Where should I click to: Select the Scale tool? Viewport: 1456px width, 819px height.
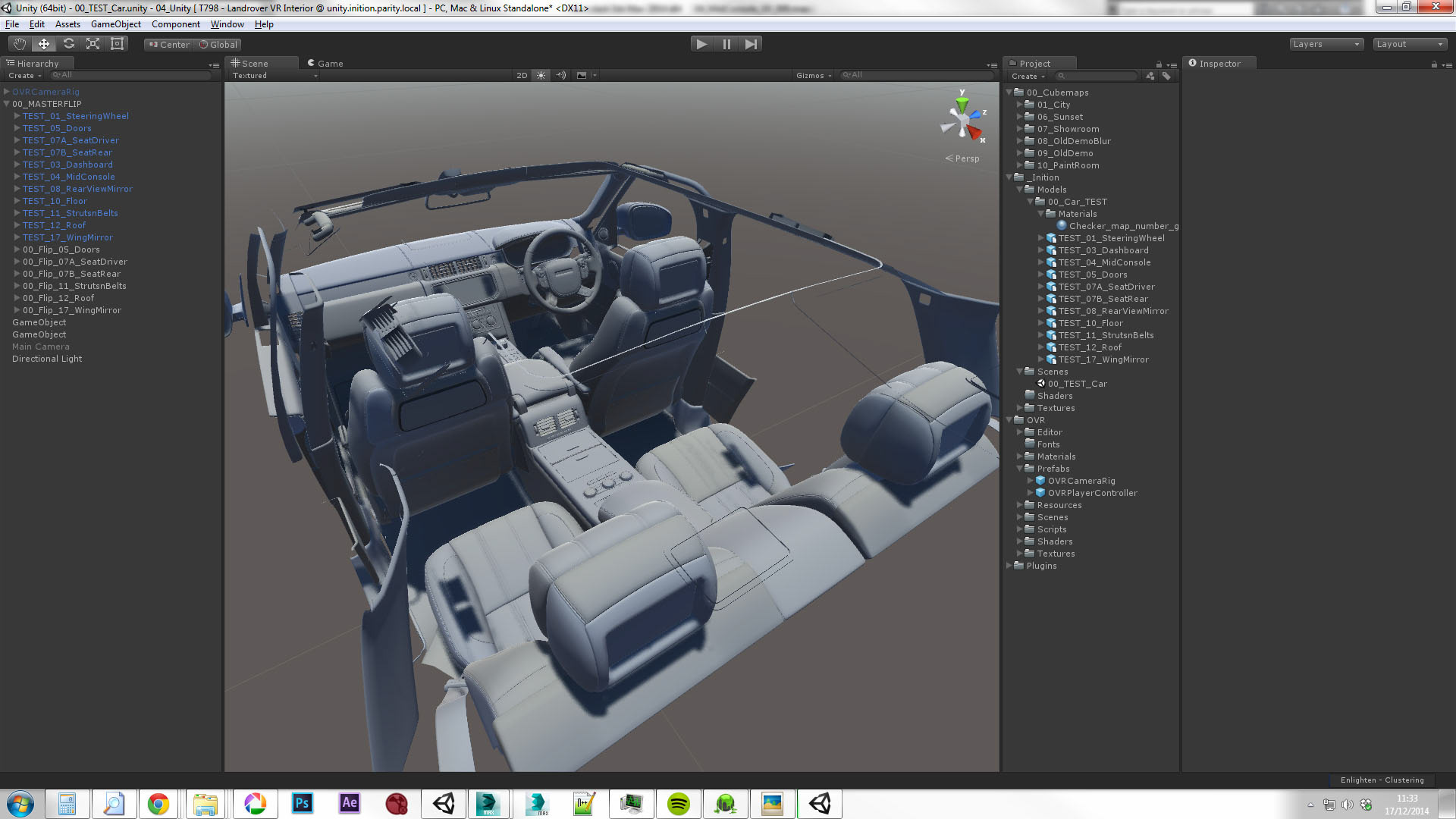click(93, 44)
